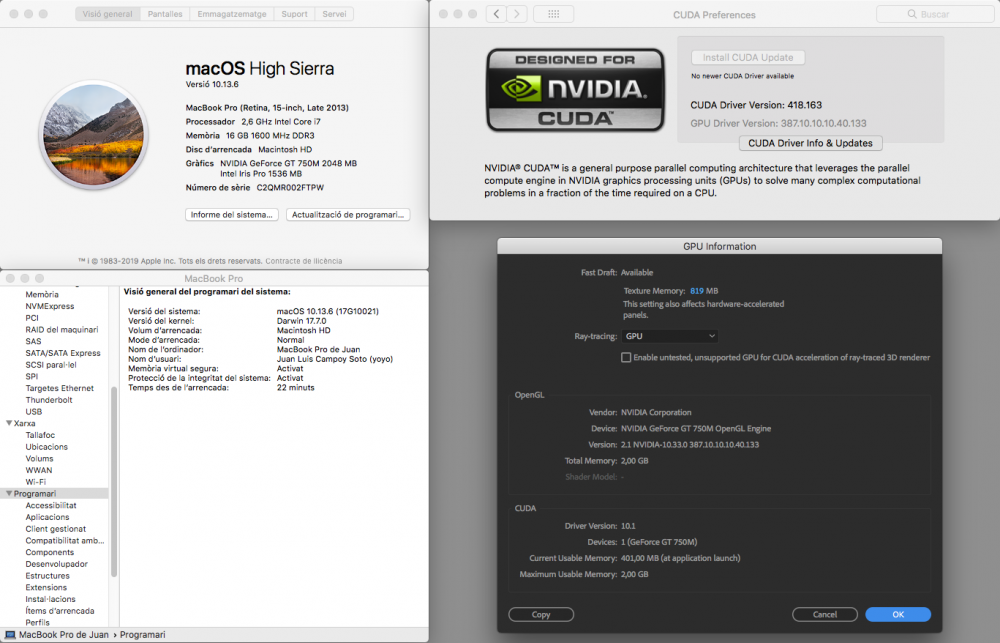Select Memòria in the sidebar

pyautogui.click(x=42, y=295)
